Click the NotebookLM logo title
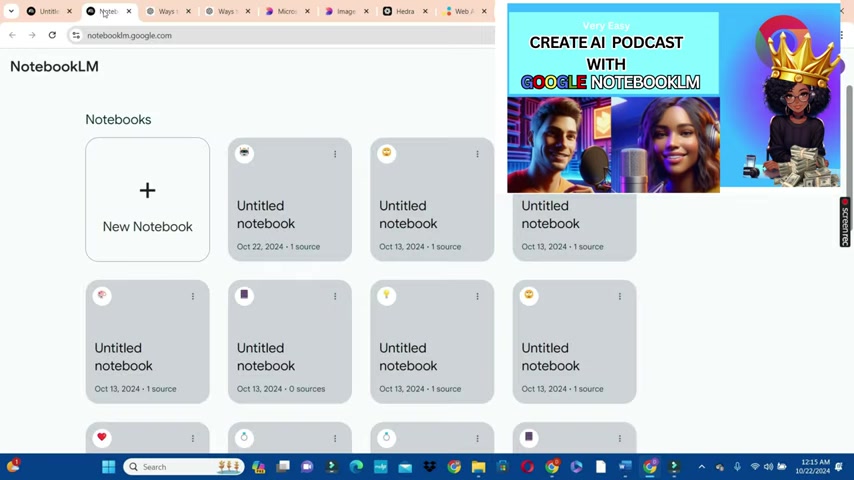Screen dimensions: 854x480 click(54, 66)
